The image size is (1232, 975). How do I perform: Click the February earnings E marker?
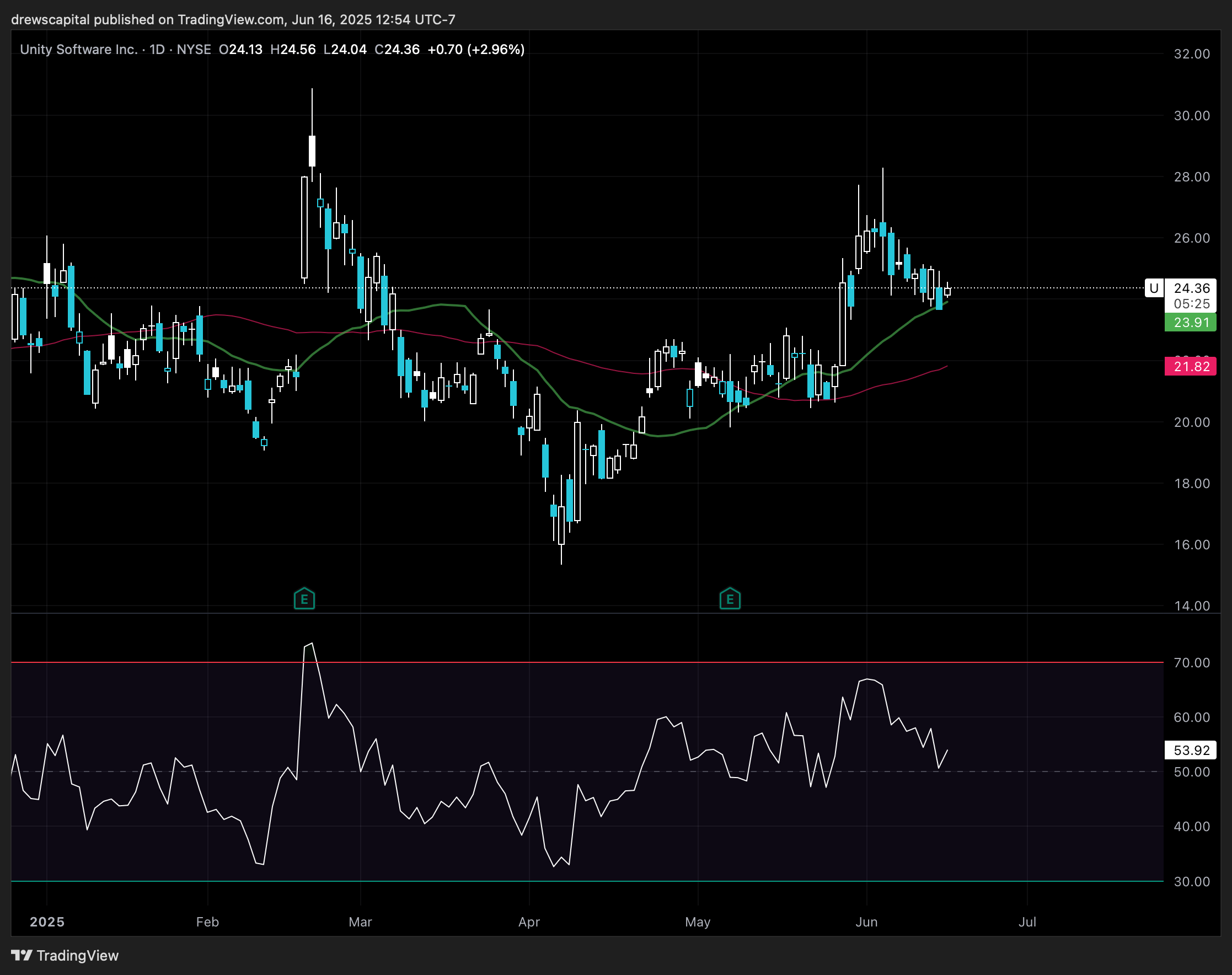pyautogui.click(x=304, y=599)
